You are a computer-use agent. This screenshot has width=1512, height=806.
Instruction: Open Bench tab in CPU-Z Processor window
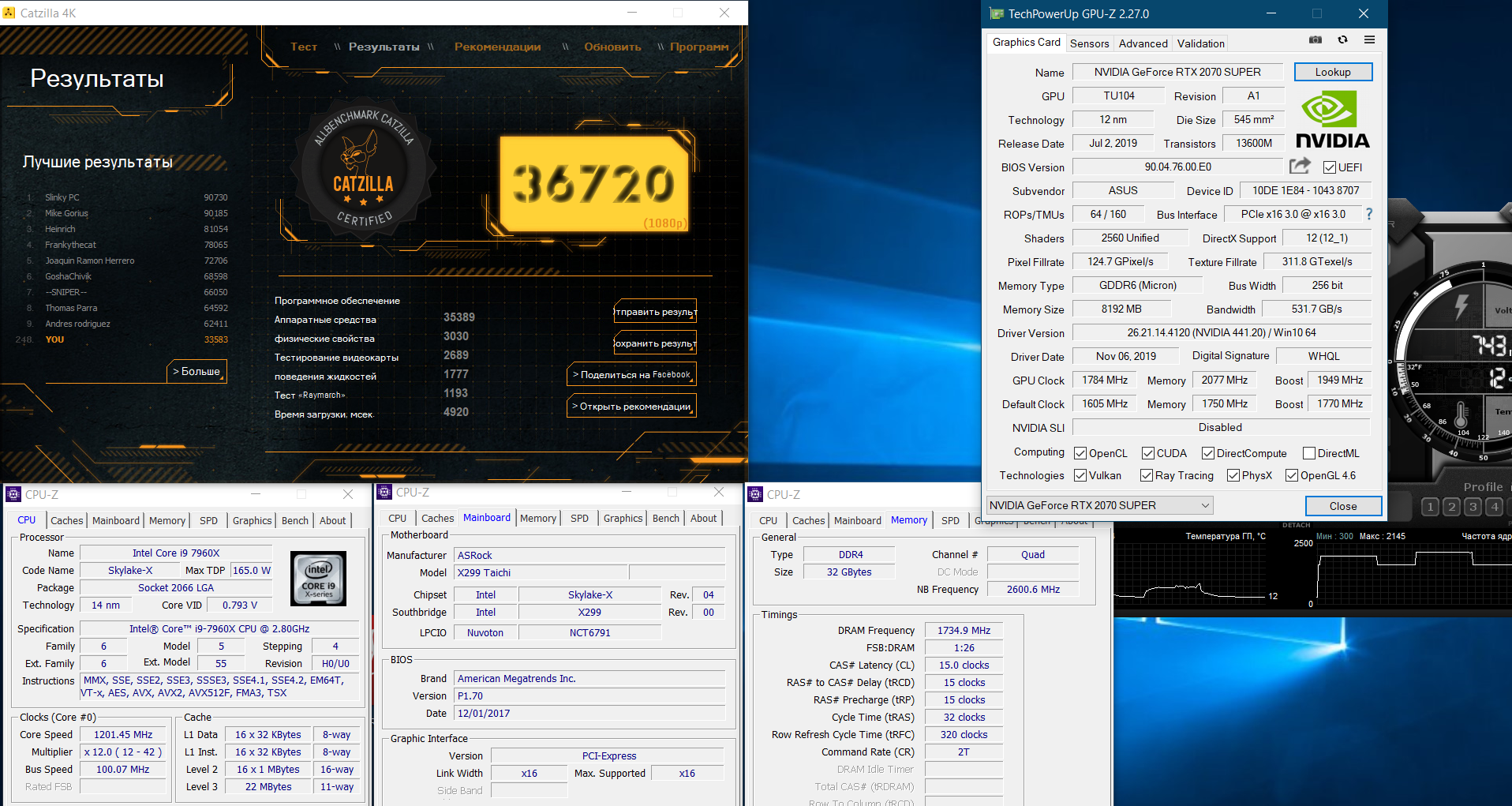(x=295, y=520)
